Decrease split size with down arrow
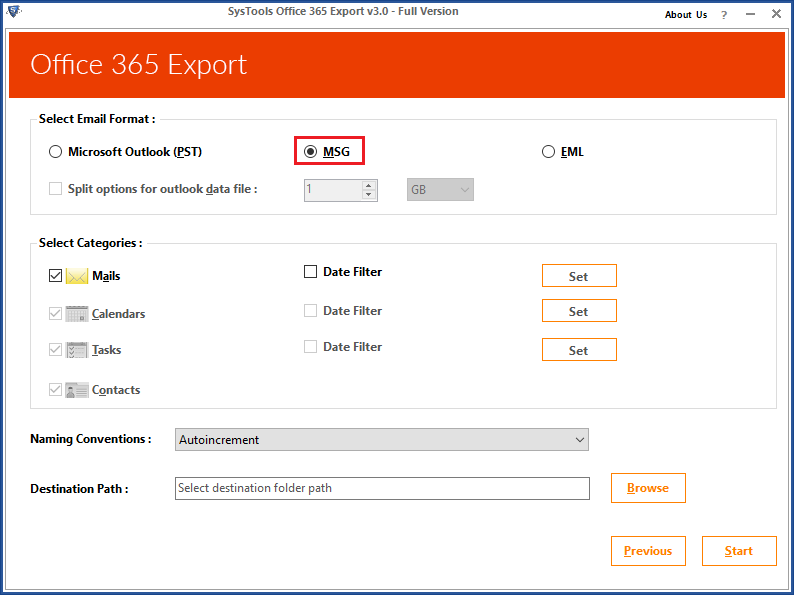Screen dimensions: 794x595 pyautogui.click(x=369, y=194)
